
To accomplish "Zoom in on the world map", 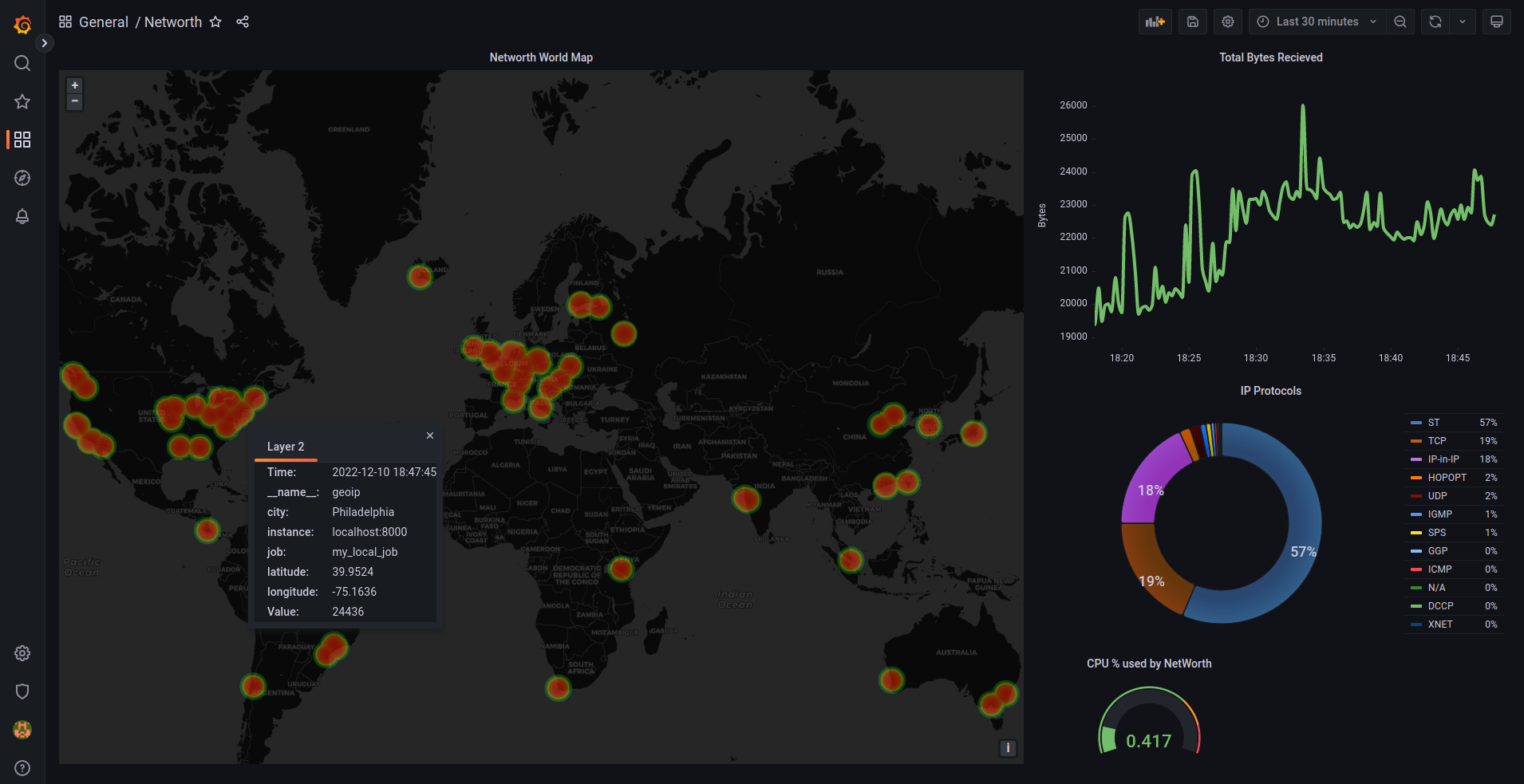I will pyautogui.click(x=75, y=85).
